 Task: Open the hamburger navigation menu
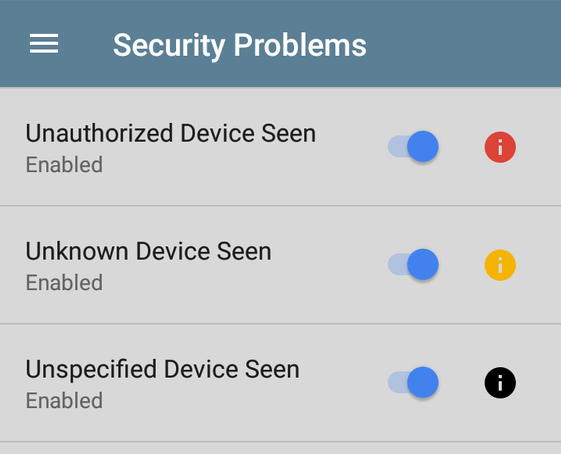[44, 44]
